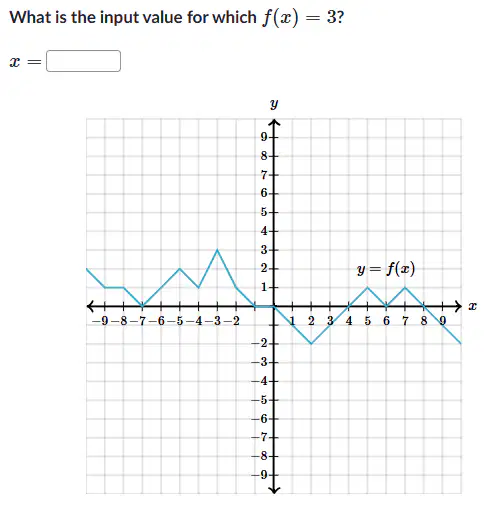Click the y-axis tick label 9
The image size is (502, 505).
pyautogui.click(x=264, y=137)
